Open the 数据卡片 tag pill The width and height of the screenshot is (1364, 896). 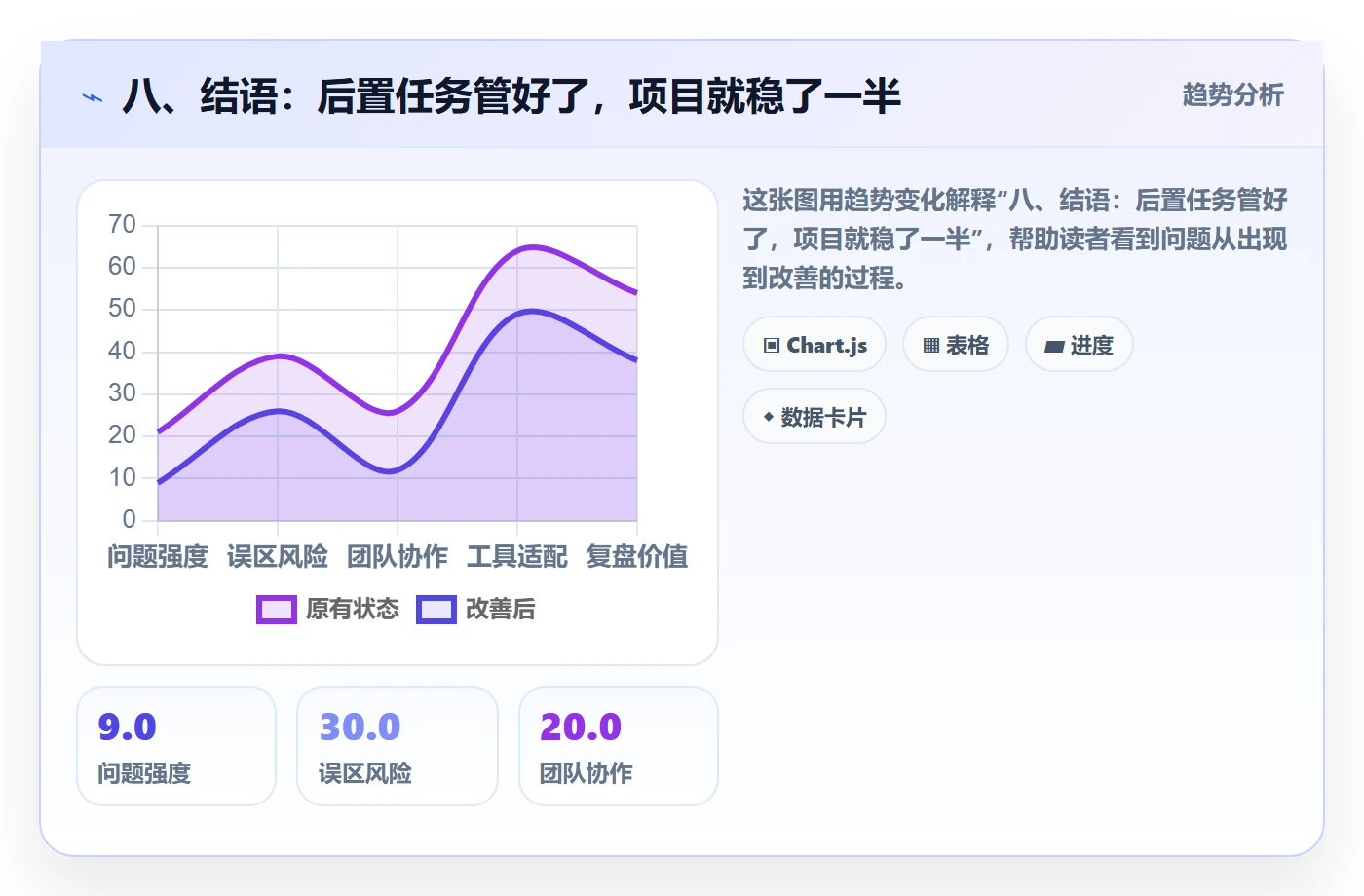click(815, 417)
